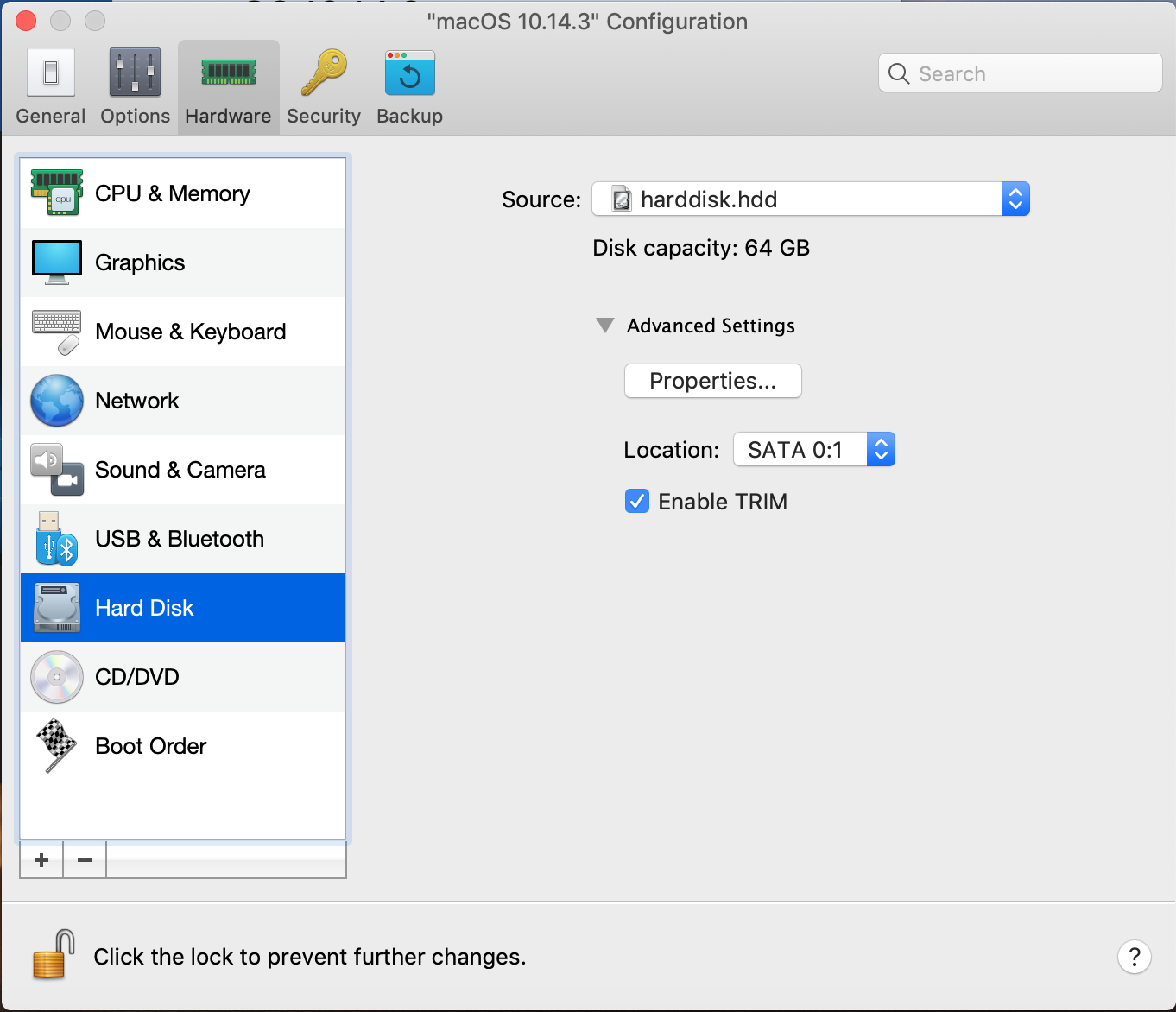Select Sound & Camera in the list
This screenshot has height=1012, width=1176.
point(183,470)
